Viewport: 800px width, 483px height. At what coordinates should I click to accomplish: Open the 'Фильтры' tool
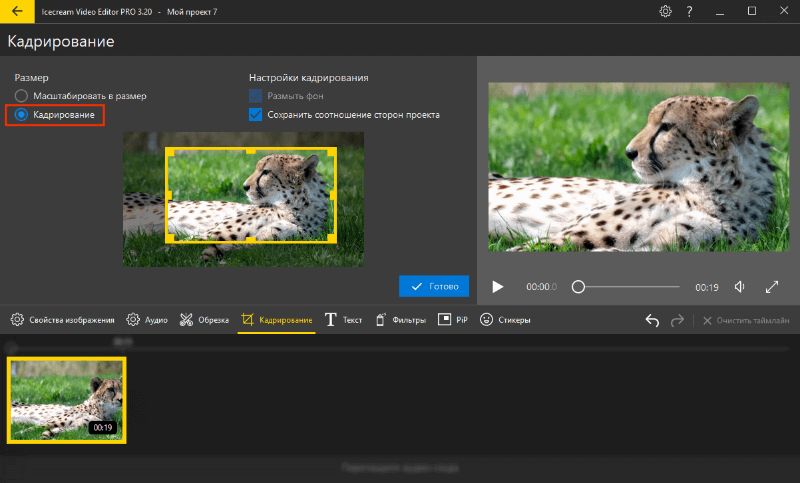pyautogui.click(x=400, y=320)
